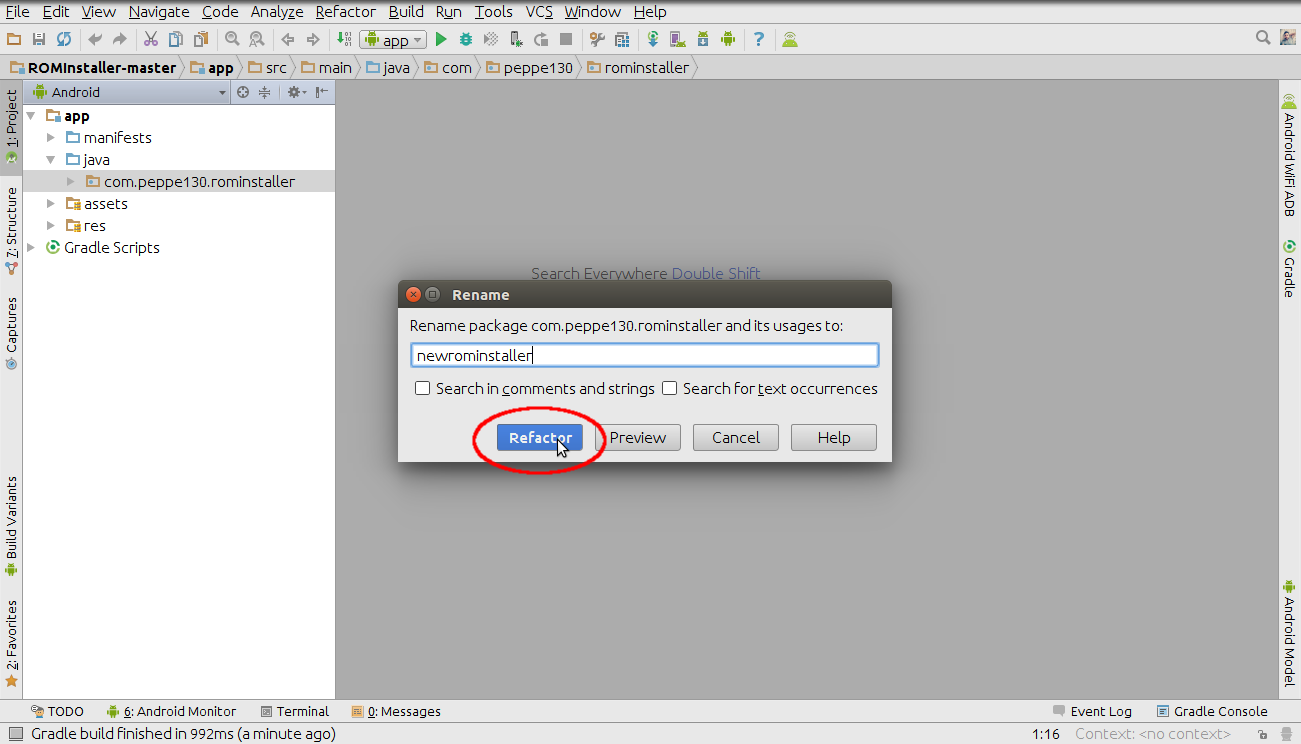The height and width of the screenshot is (744, 1301).
Task: Open the Refactor menu
Action: pyautogui.click(x=345, y=12)
